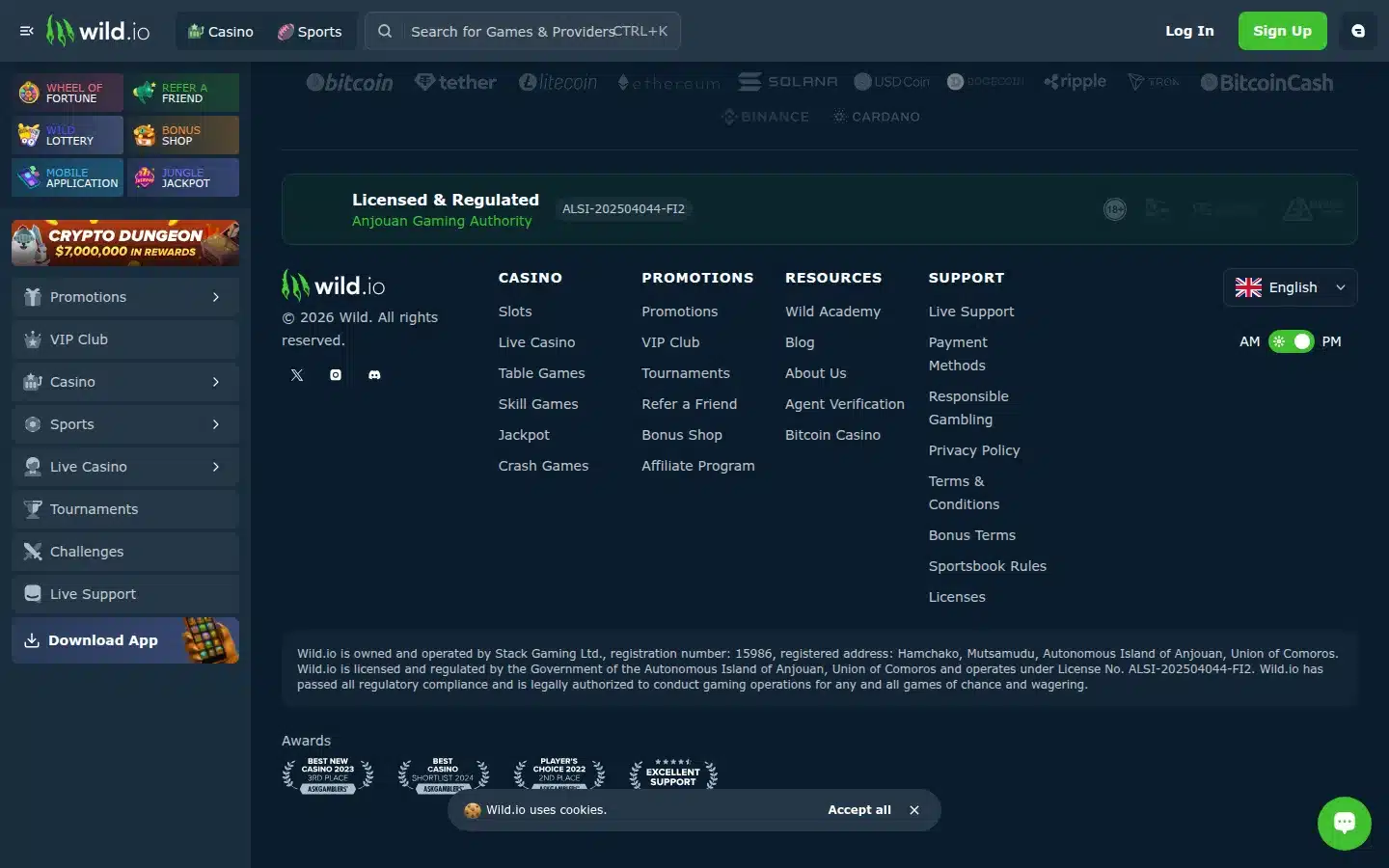Open the Wheel of Fortune tile

click(68, 93)
